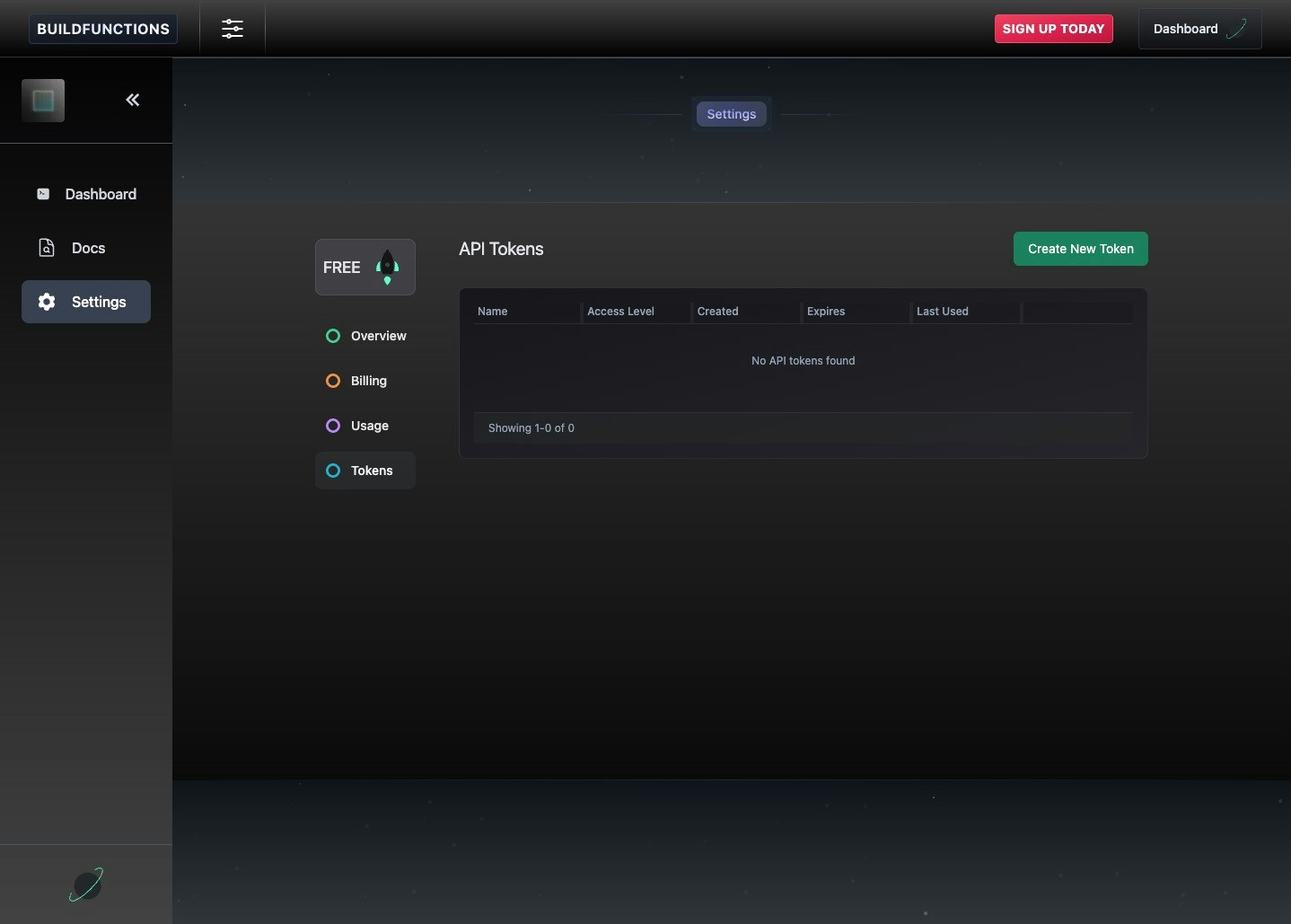Sort the table by the Expires column

pyautogui.click(x=826, y=312)
